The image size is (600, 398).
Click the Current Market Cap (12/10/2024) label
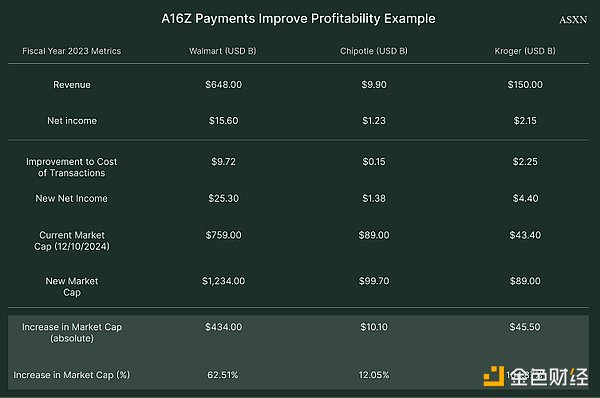(x=72, y=241)
